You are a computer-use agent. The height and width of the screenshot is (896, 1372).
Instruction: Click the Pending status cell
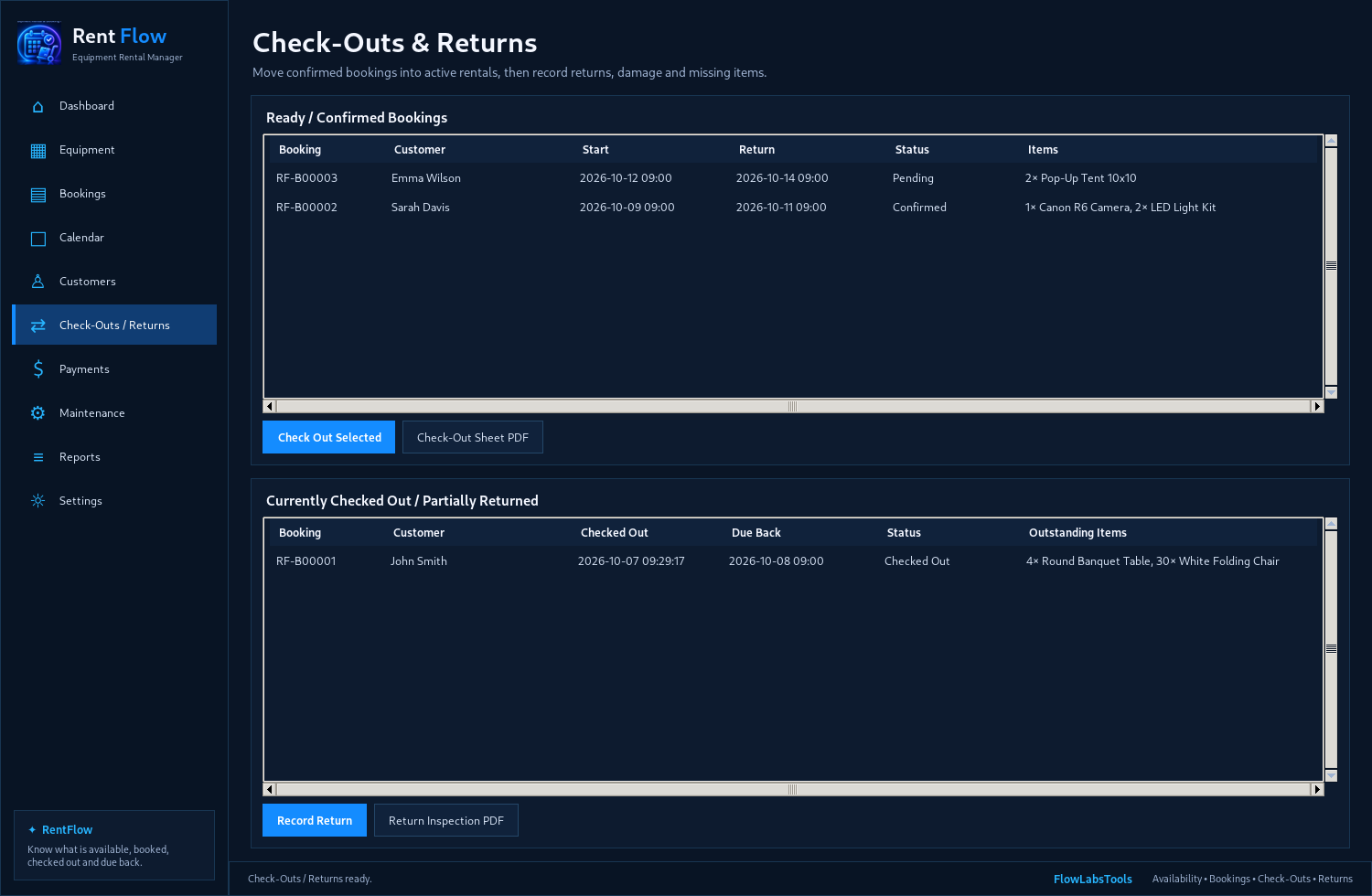pos(913,178)
